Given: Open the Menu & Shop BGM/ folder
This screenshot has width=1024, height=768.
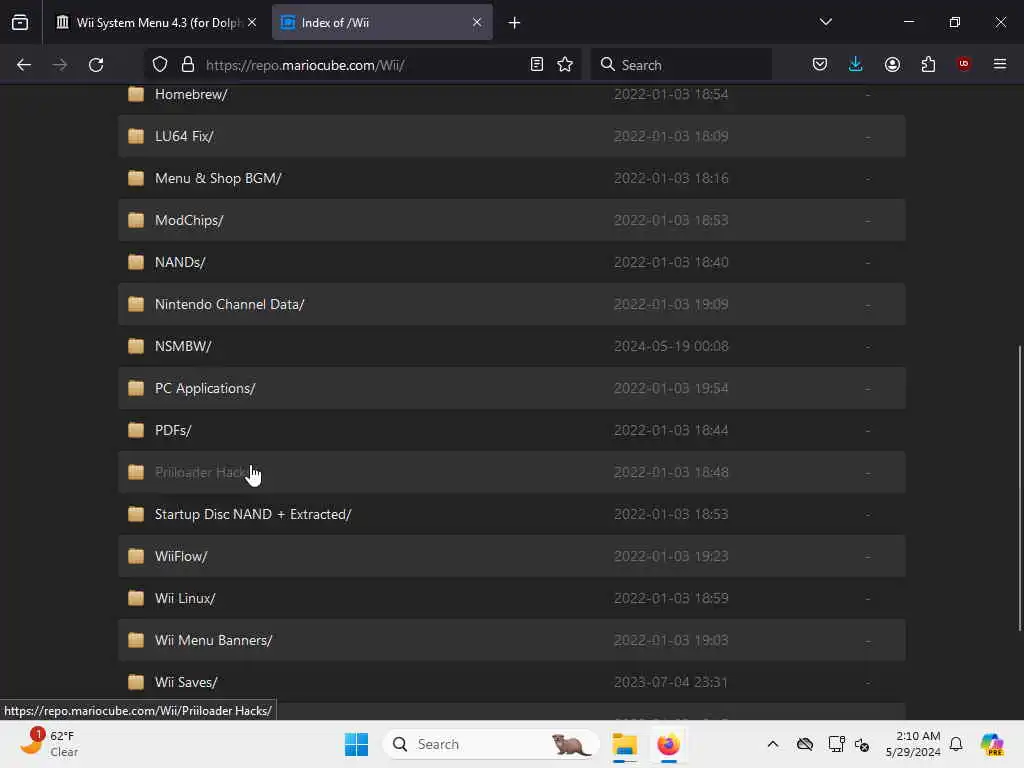Looking at the screenshot, I should click(218, 178).
